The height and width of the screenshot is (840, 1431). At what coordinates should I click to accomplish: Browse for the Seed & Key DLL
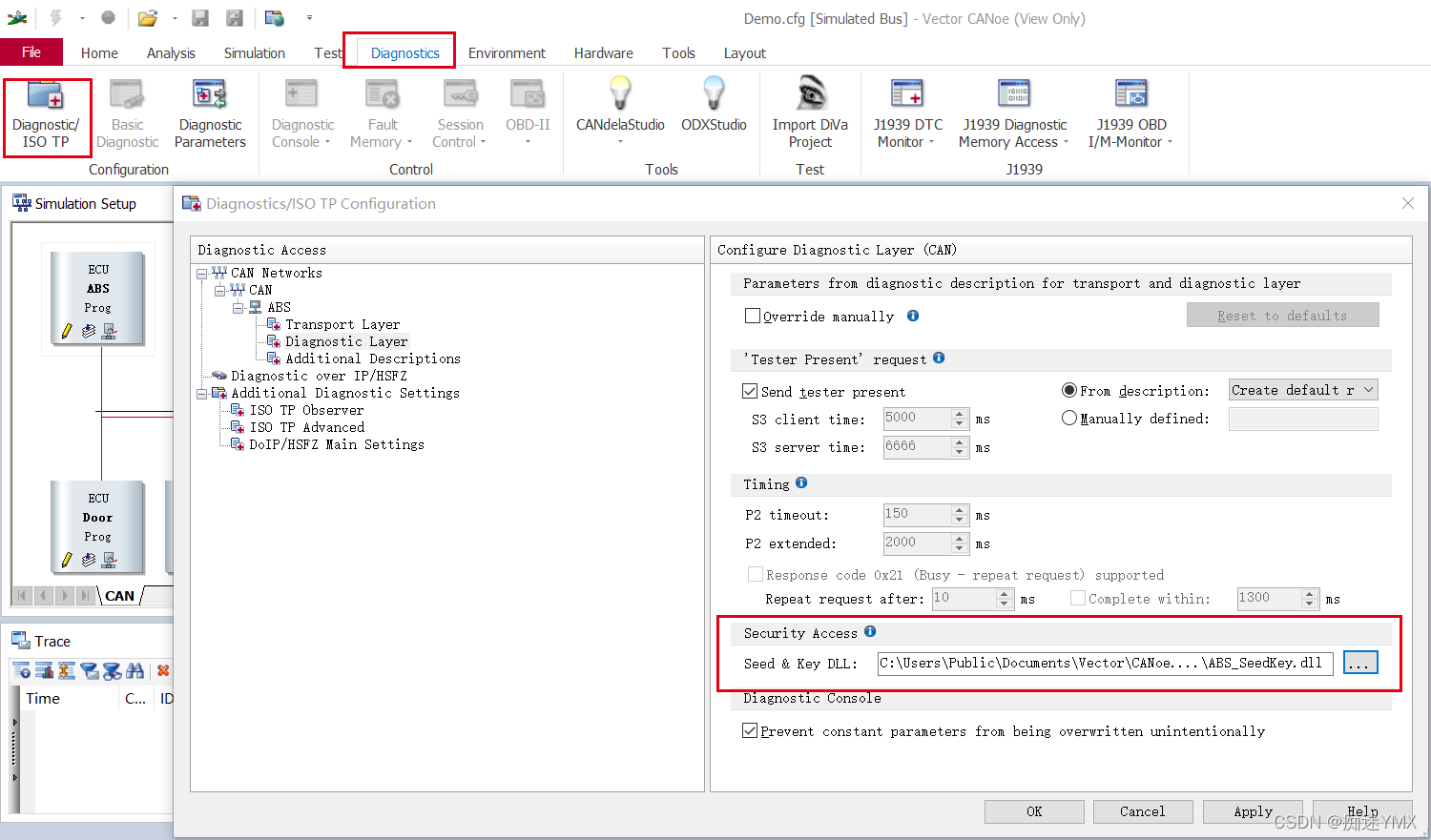(1360, 663)
